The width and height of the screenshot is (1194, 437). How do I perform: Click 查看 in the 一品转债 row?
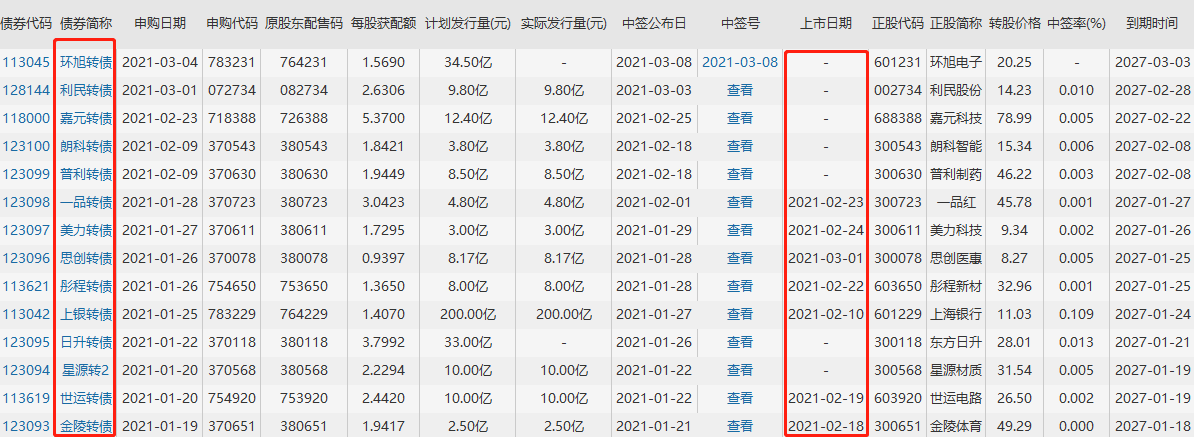coord(740,202)
